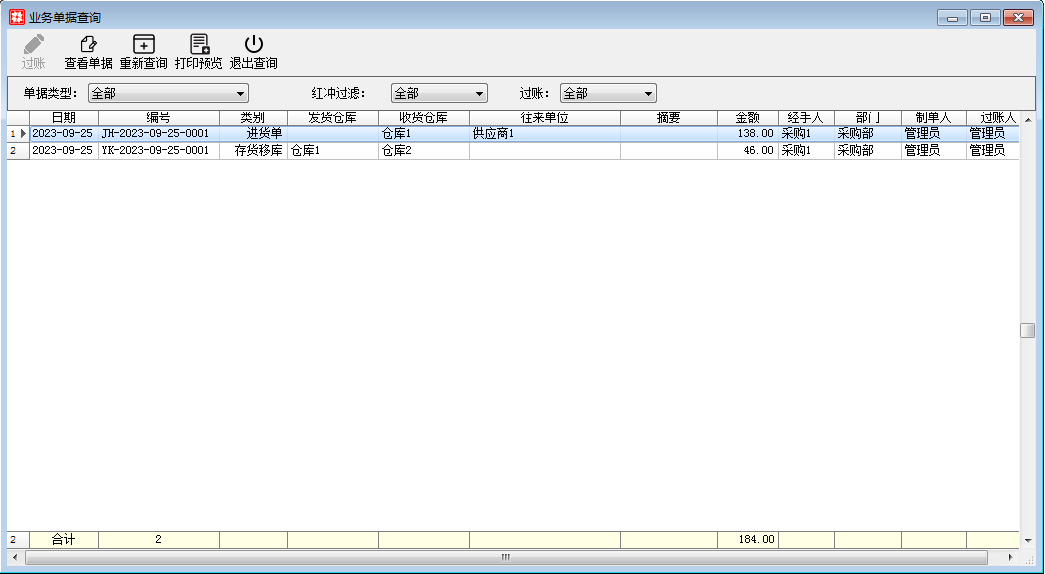Click the horizontal scrollbar right arrow
Image resolution: width=1045 pixels, height=574 pixels.
pos(1011,557)
